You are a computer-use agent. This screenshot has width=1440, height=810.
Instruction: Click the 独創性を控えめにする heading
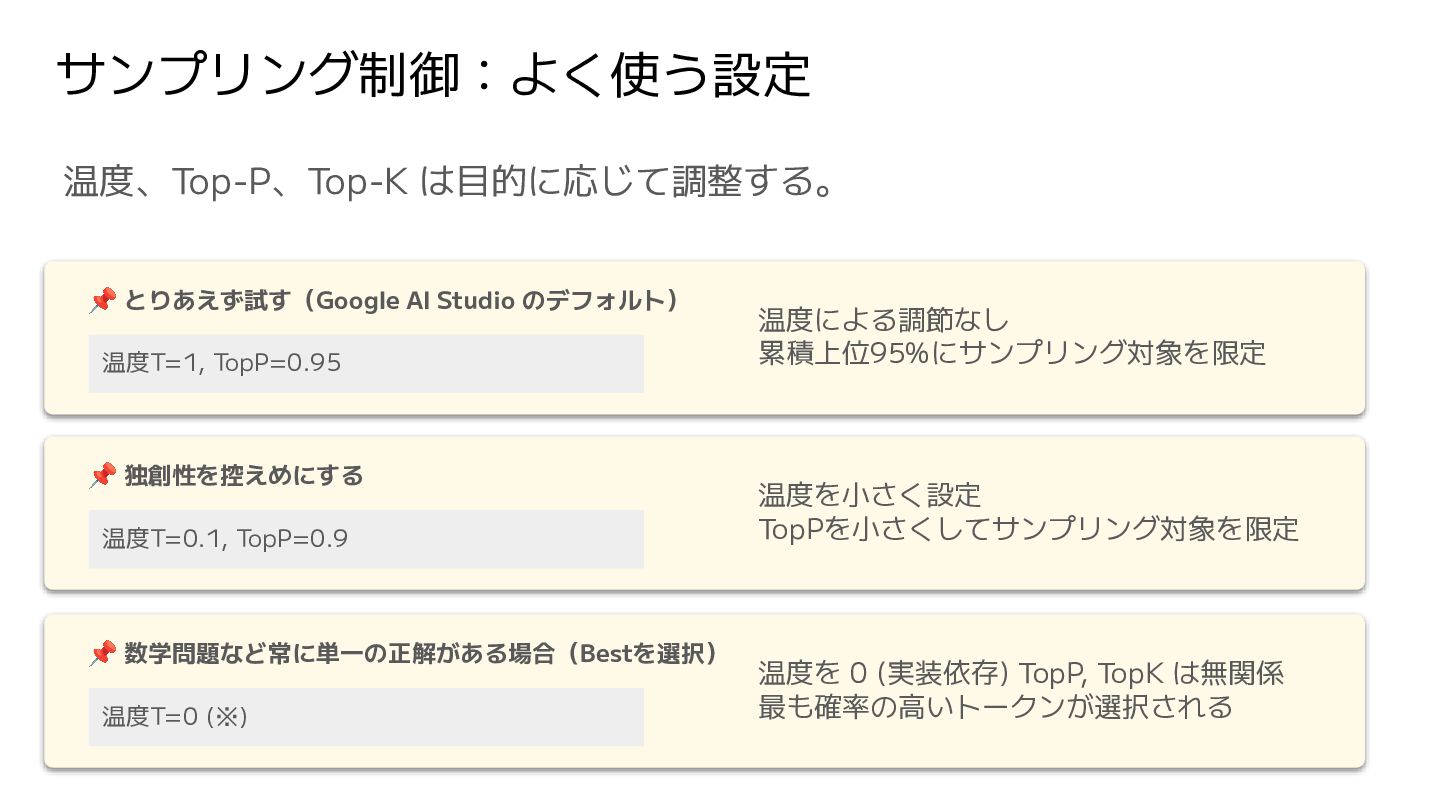pyautogui.click(x=244, y=476)
